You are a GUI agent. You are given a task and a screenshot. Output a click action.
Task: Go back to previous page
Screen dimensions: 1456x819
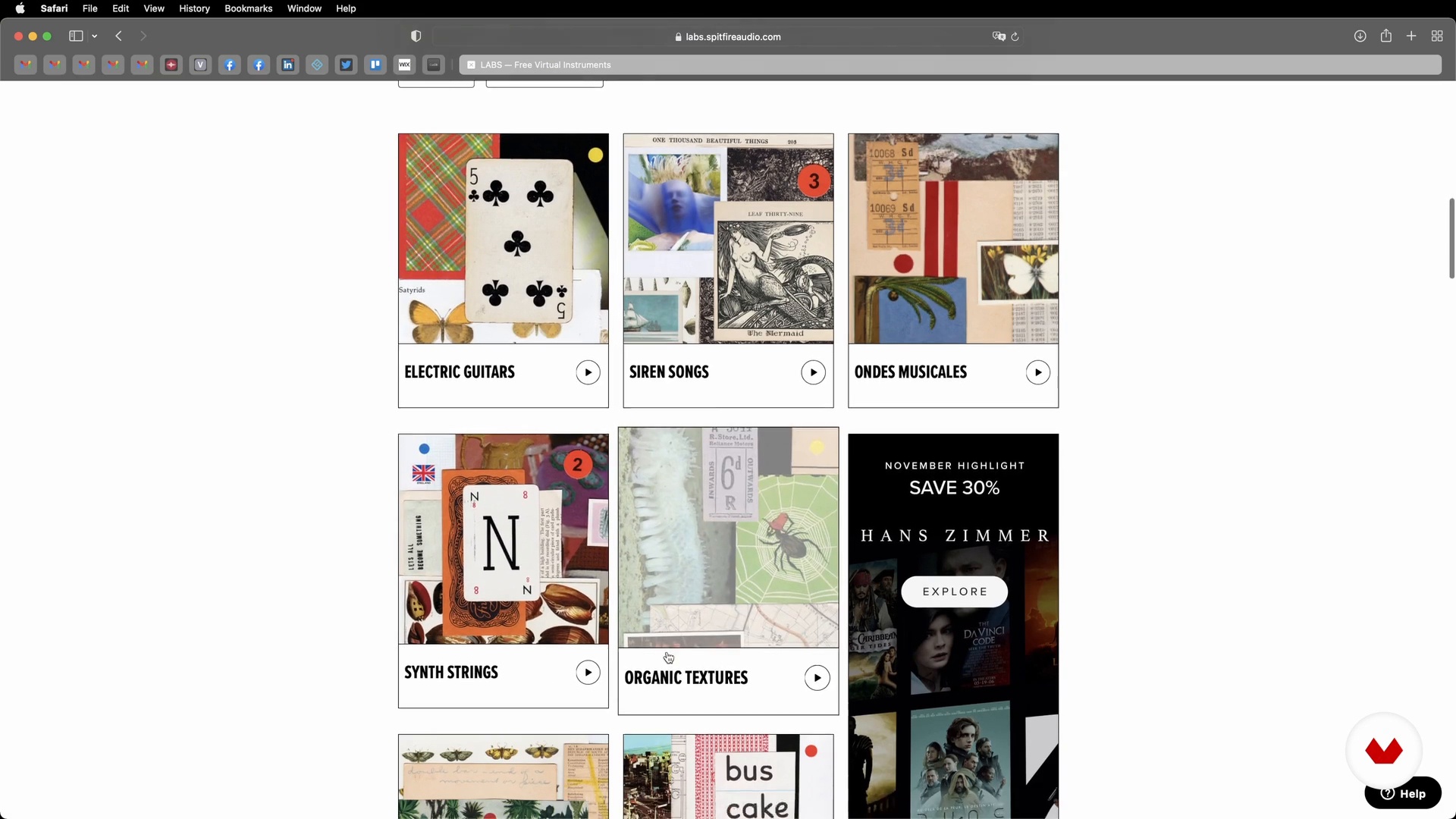tap(119, 36)
